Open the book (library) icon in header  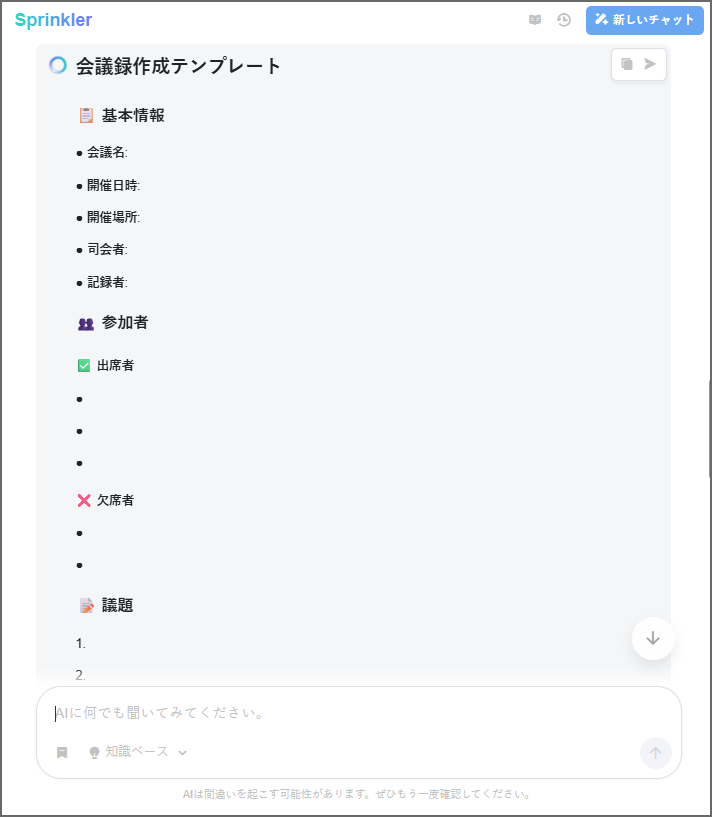535,20
